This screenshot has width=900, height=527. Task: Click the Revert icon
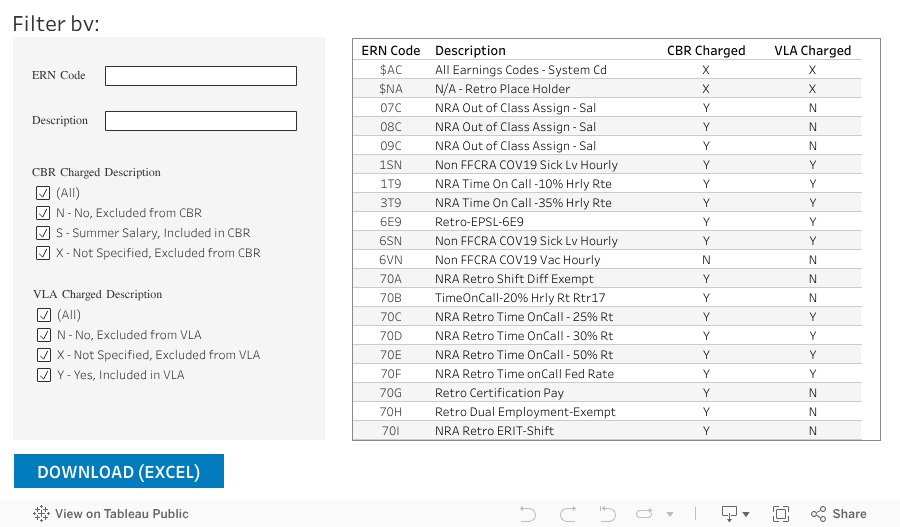607,514
